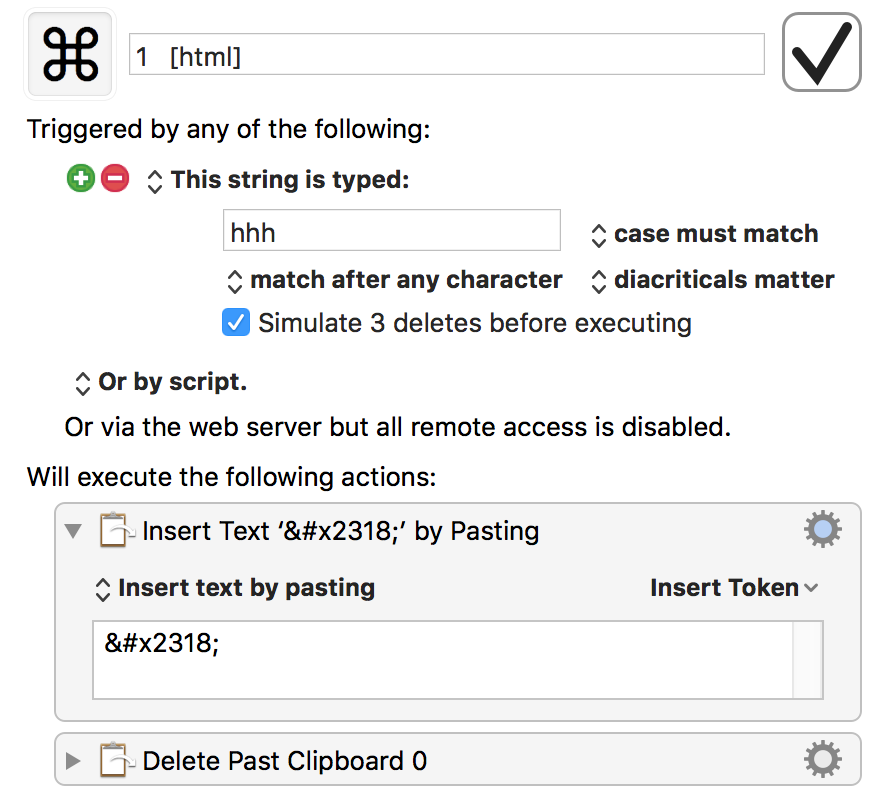Viewport: 888px width, 802px height.
Task: Change the 'Insert text by pasting' mode
Action: click(x=235, y=588)
